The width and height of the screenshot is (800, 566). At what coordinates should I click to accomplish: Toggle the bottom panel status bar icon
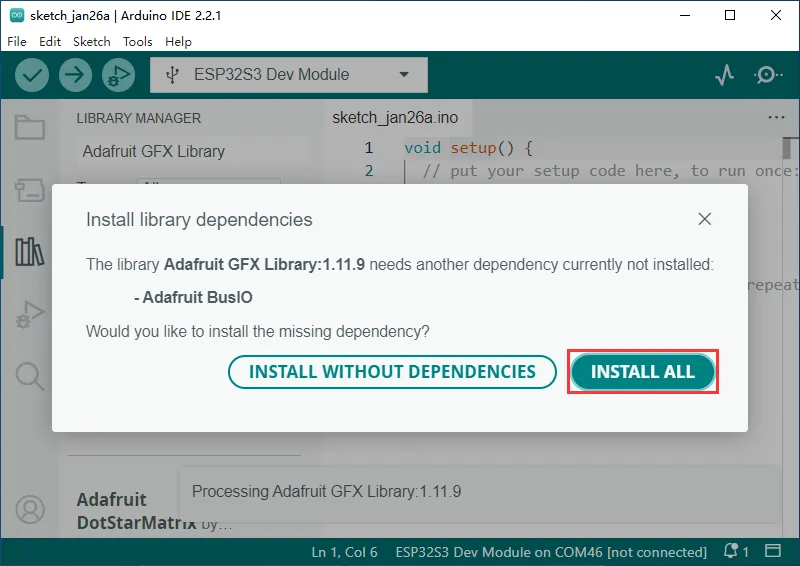tap(773, 552)
